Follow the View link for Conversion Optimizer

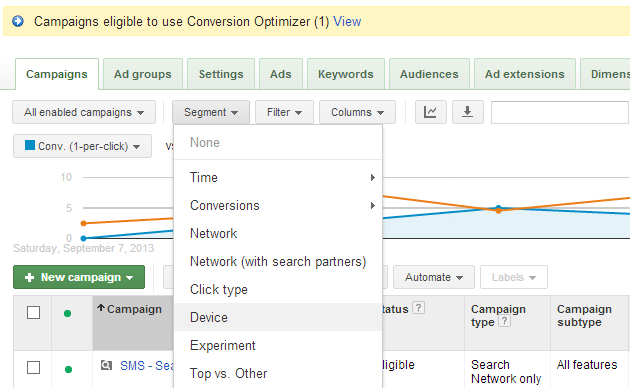(347, 21)
